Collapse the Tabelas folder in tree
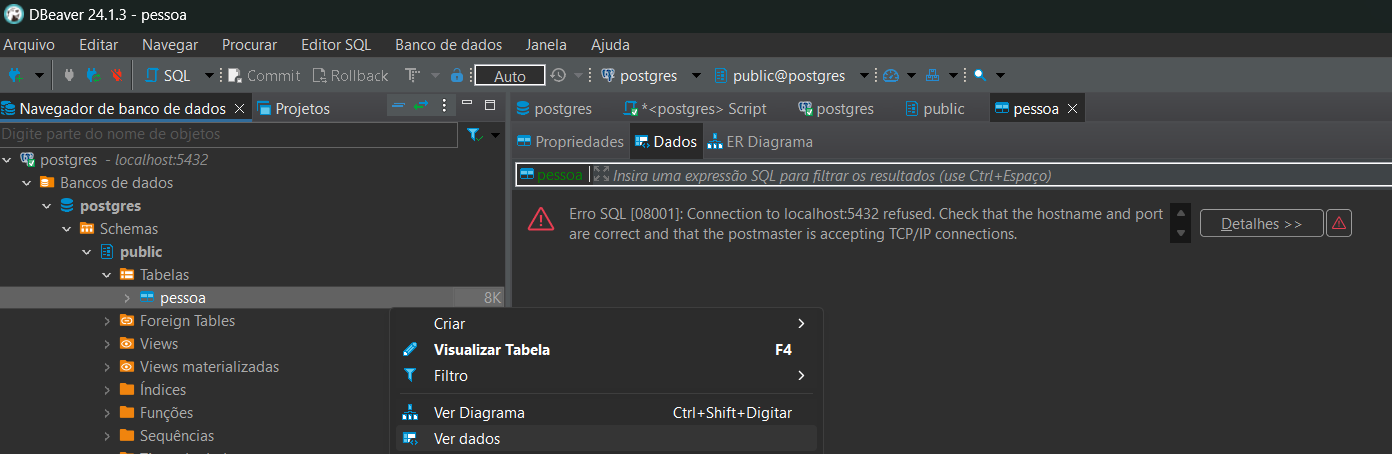 tap(106, 275)
